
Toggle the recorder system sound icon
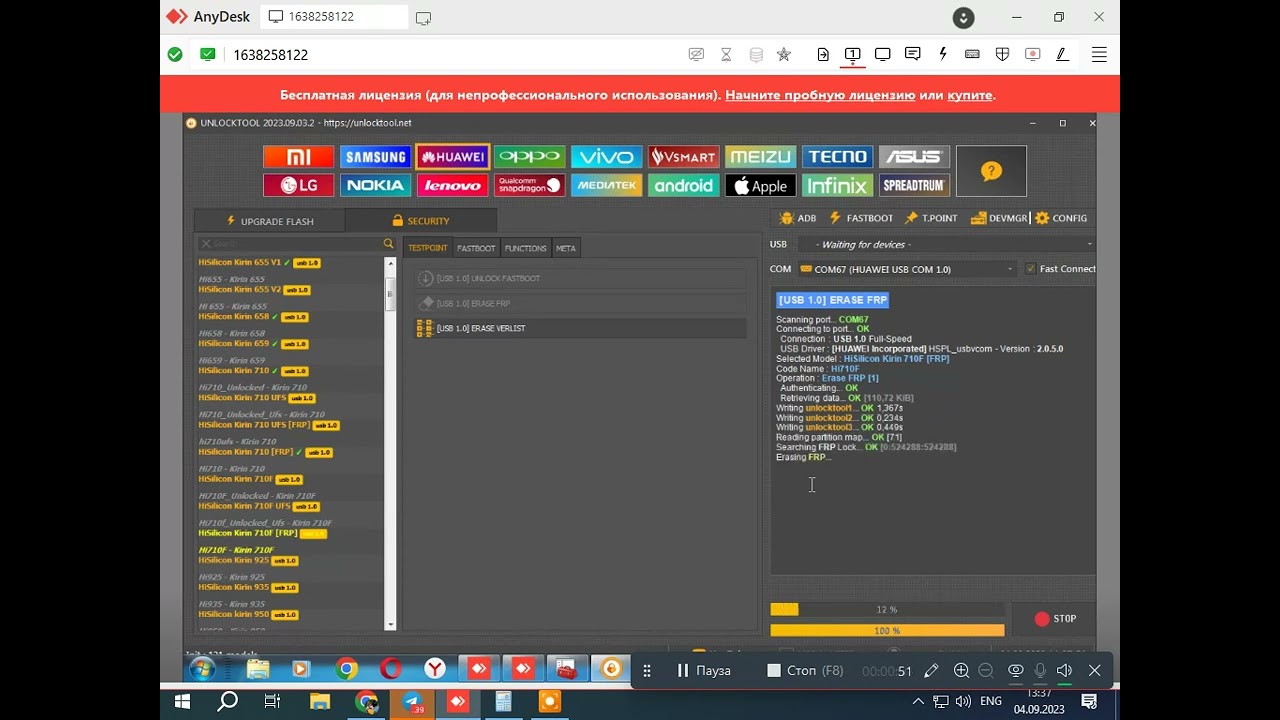pos(1064,671)
